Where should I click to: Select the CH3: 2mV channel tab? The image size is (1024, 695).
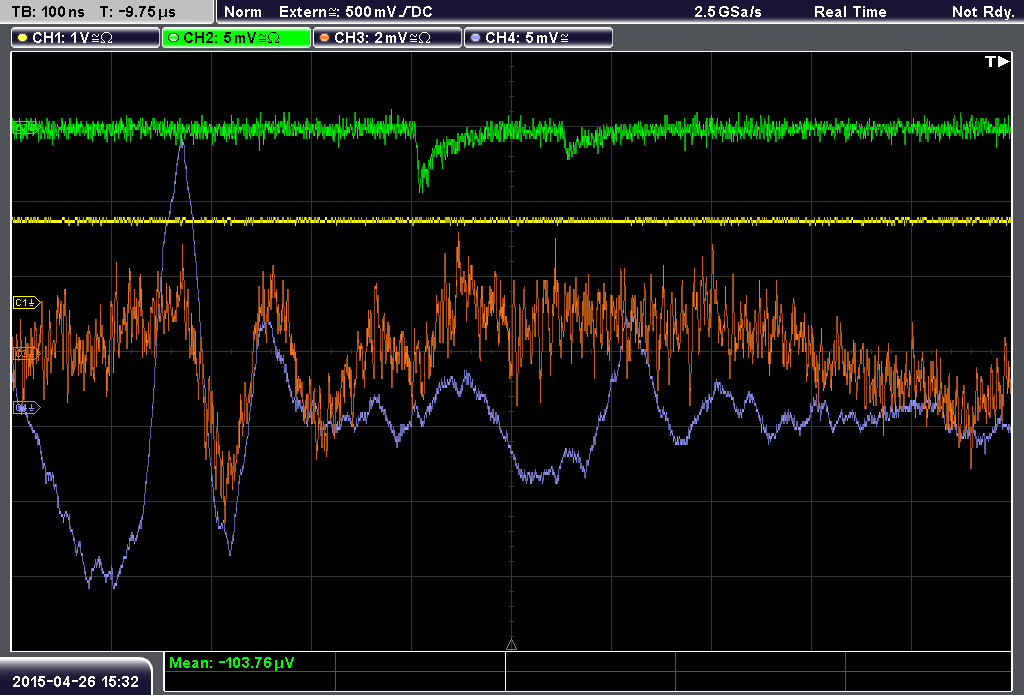(x=387, y=38)
